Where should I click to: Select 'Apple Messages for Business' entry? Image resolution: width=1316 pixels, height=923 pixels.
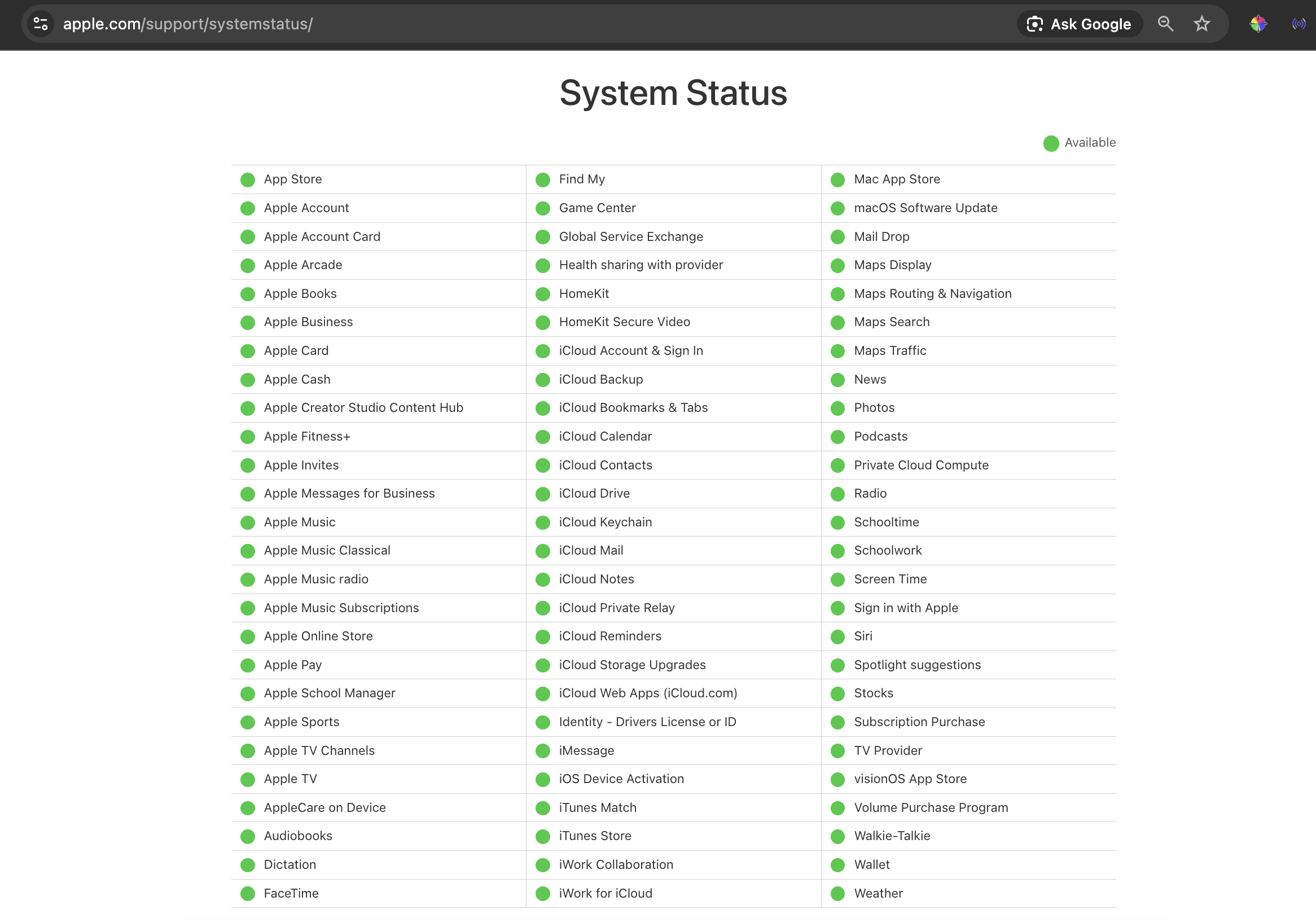tap(350, 493)
